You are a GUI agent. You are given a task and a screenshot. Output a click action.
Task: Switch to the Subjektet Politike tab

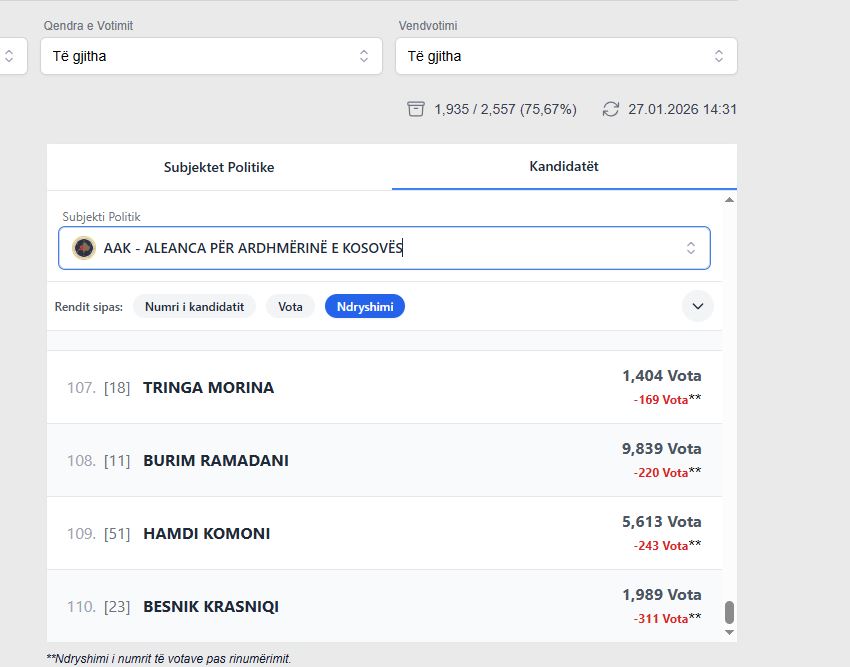coord(219,167)
